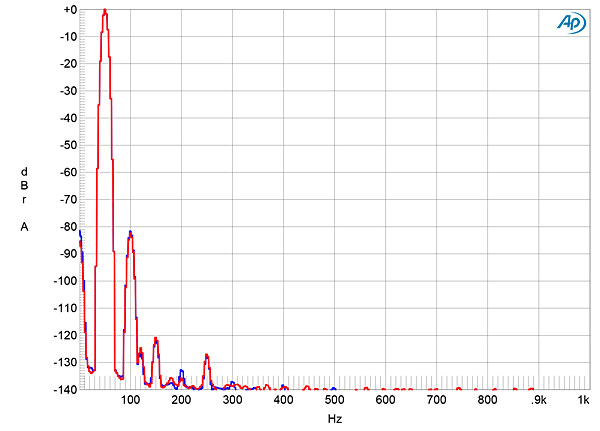Image resolution: width=600 pixels, height=431 pixels.
Task: Click the Hz axis title
Action: coord(335,419)
